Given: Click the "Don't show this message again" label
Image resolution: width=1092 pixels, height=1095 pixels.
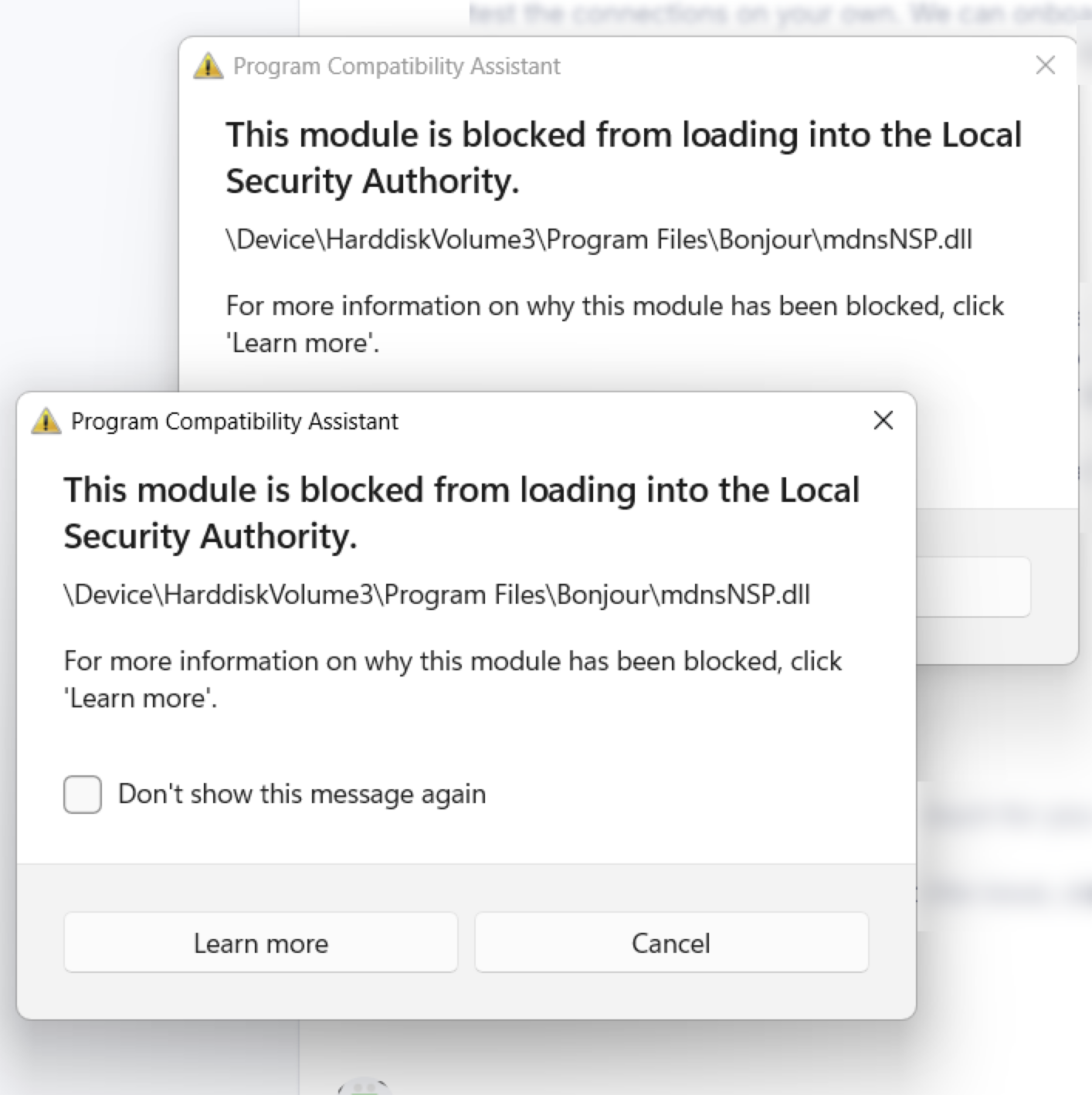Looking at the screenshot, I should click(301, 795).
